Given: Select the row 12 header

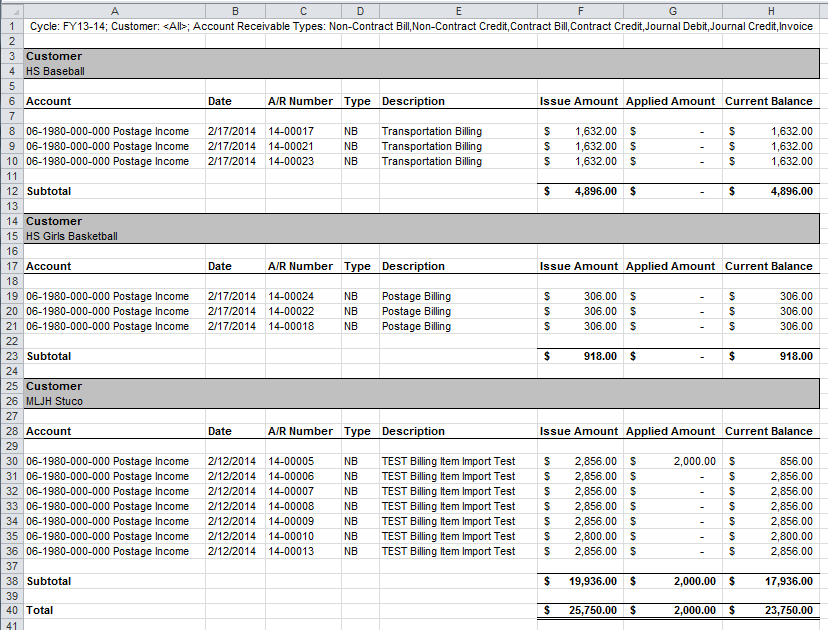Looking at the screenshot, I should click(11, 191).
